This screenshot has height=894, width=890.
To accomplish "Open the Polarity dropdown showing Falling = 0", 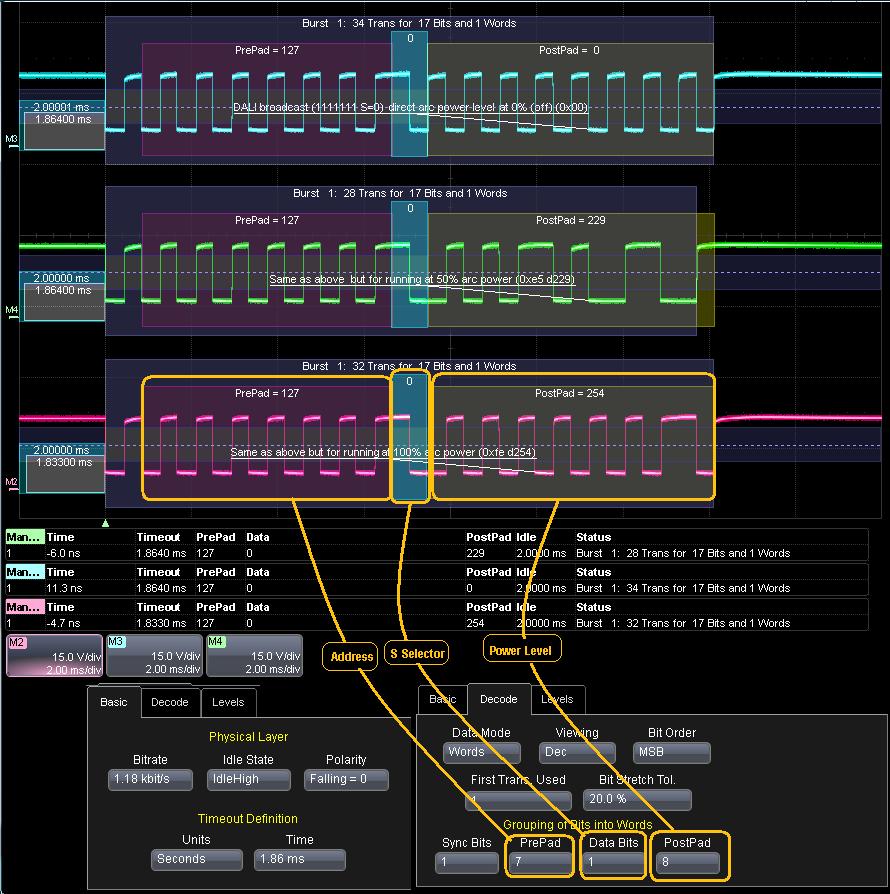I will [346, 779].
